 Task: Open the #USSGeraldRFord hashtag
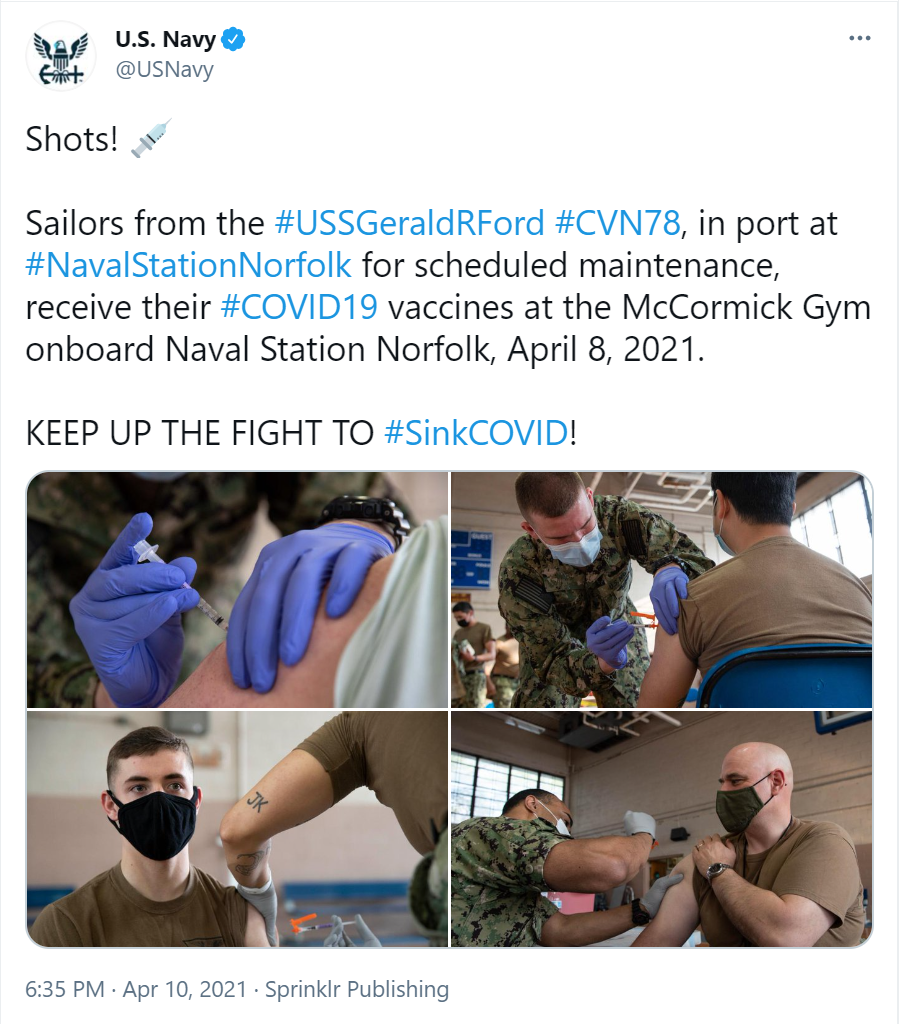(409, 223)
